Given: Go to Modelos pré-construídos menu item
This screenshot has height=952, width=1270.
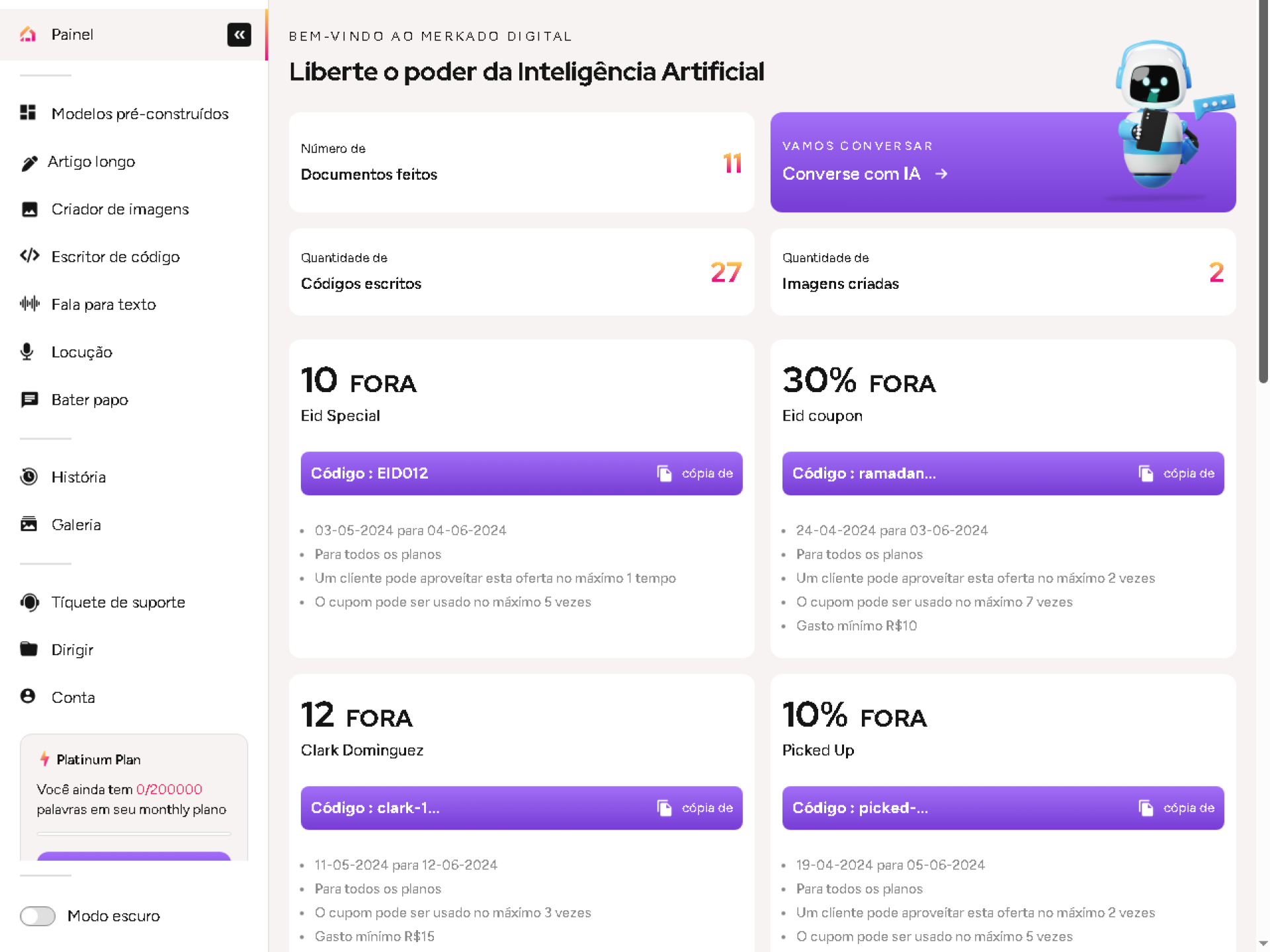Looking at the screenshot, I should click(x=140, y=114).
